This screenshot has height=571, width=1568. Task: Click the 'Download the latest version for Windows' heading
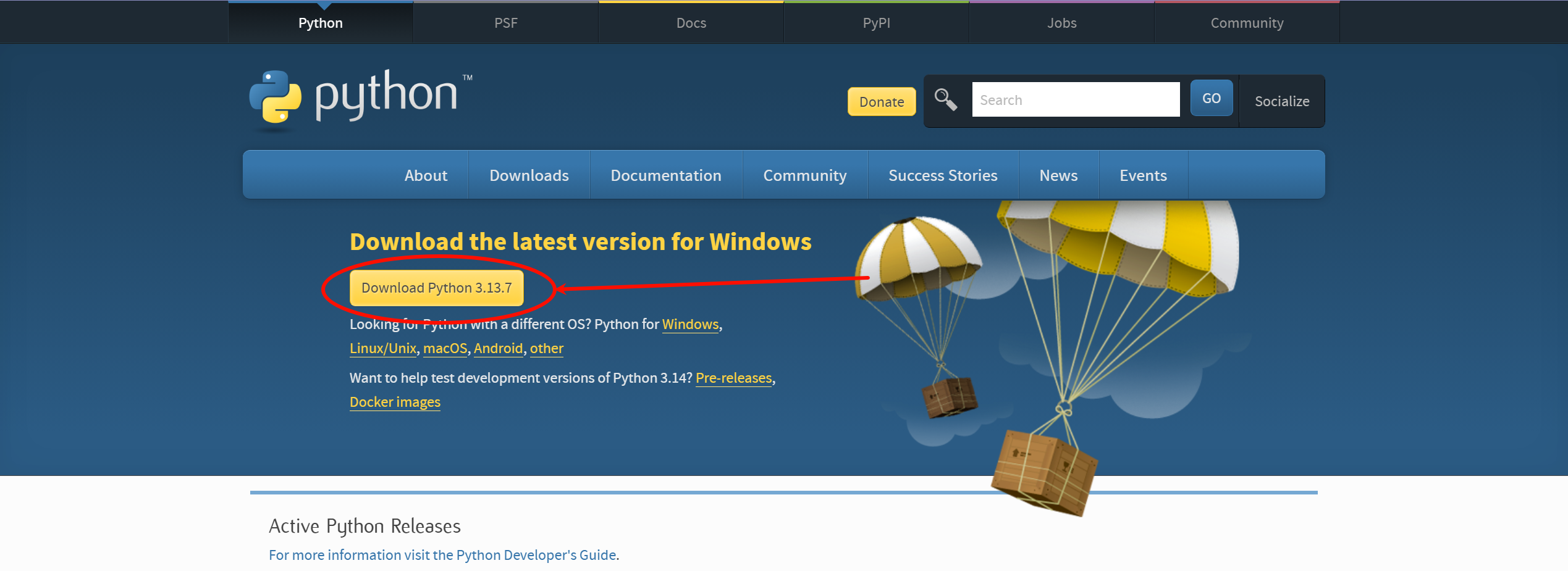(x=581, y=241)
